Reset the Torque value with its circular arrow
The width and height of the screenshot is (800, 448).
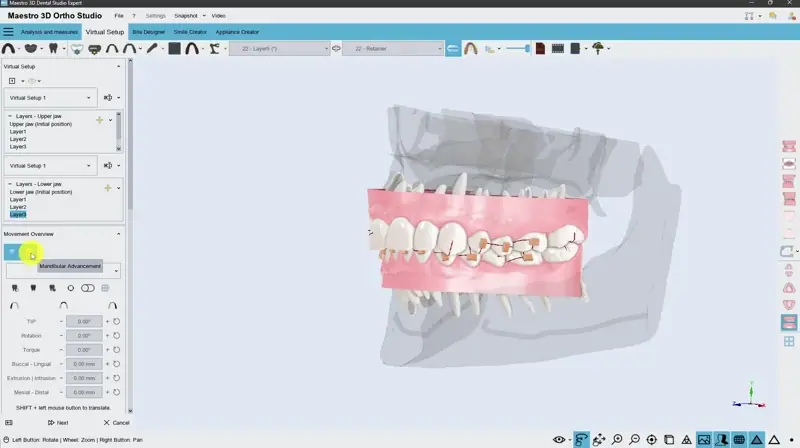[117, 350]
